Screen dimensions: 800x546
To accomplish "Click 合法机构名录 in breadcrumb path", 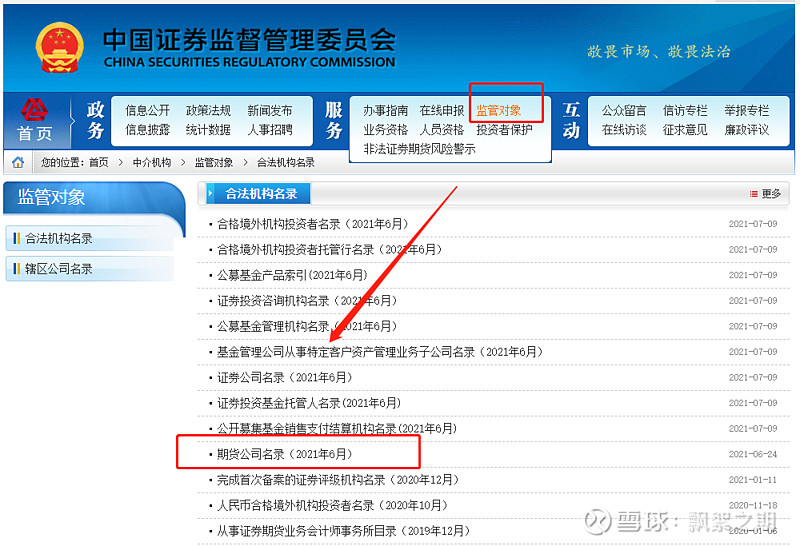I will click(286, 162).
